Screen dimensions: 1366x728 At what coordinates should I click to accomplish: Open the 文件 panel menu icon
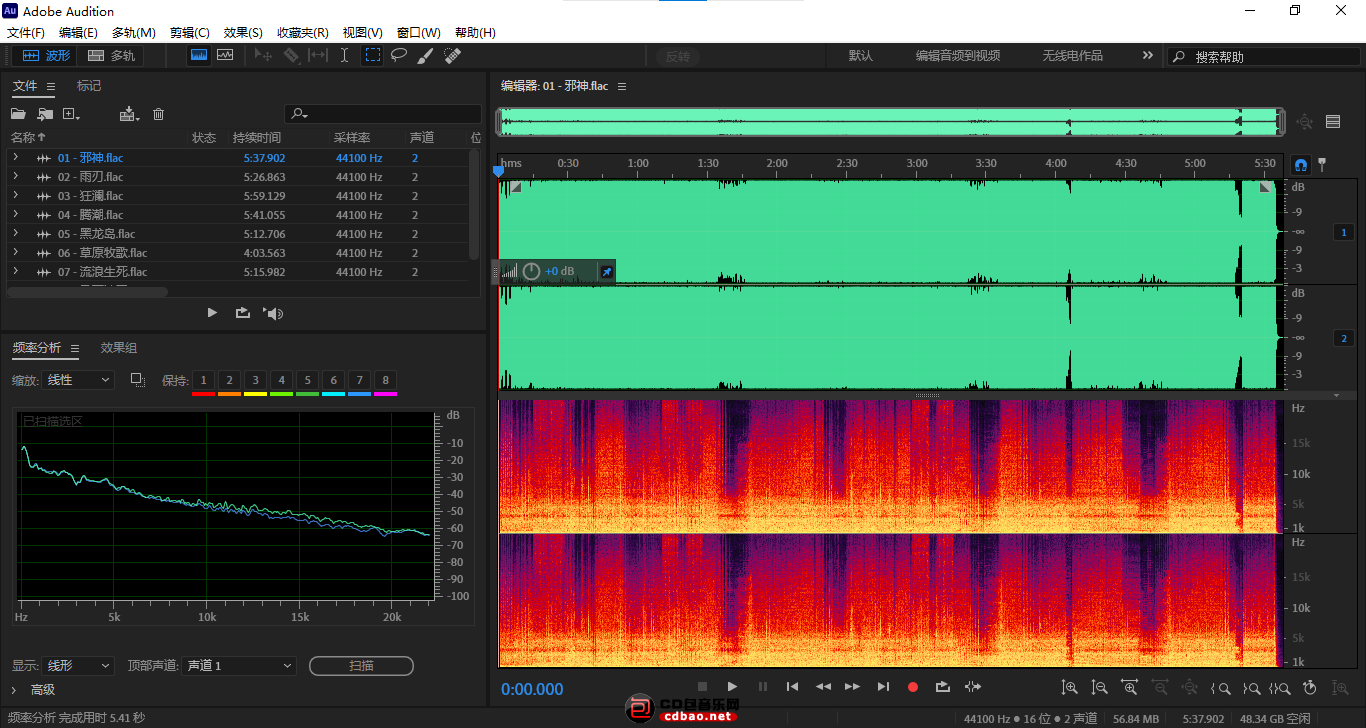(51, 87)
